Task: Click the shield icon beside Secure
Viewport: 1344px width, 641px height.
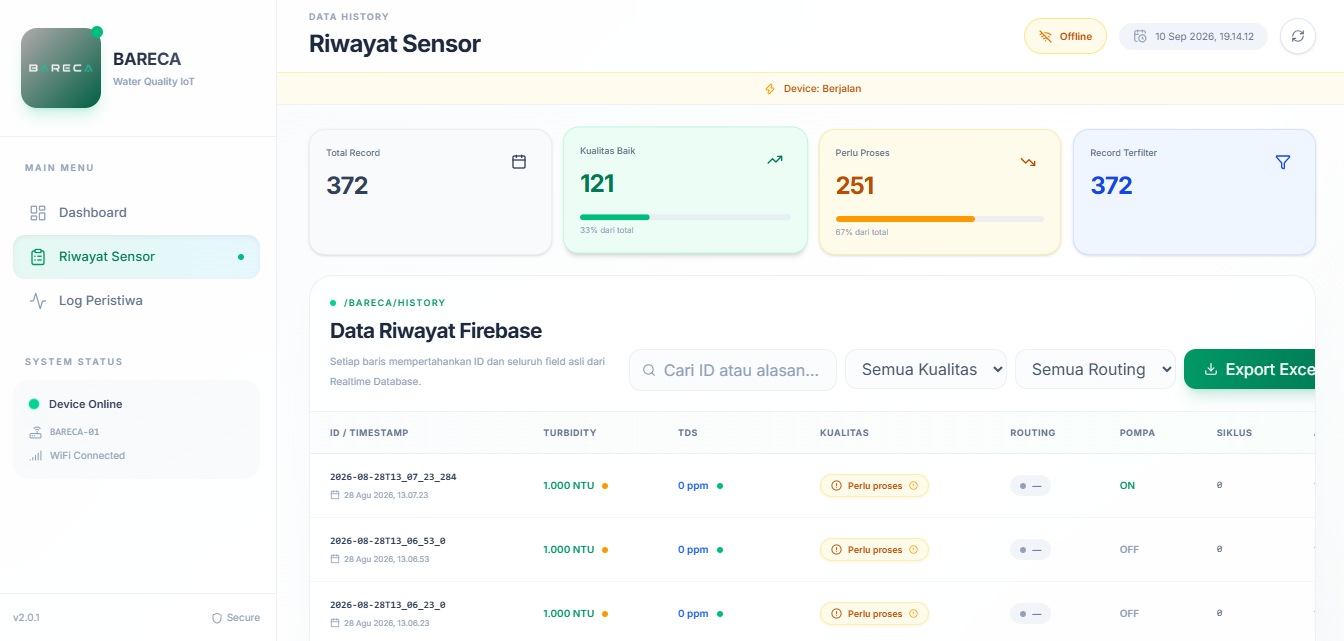Action: click(x=217, y=618)
